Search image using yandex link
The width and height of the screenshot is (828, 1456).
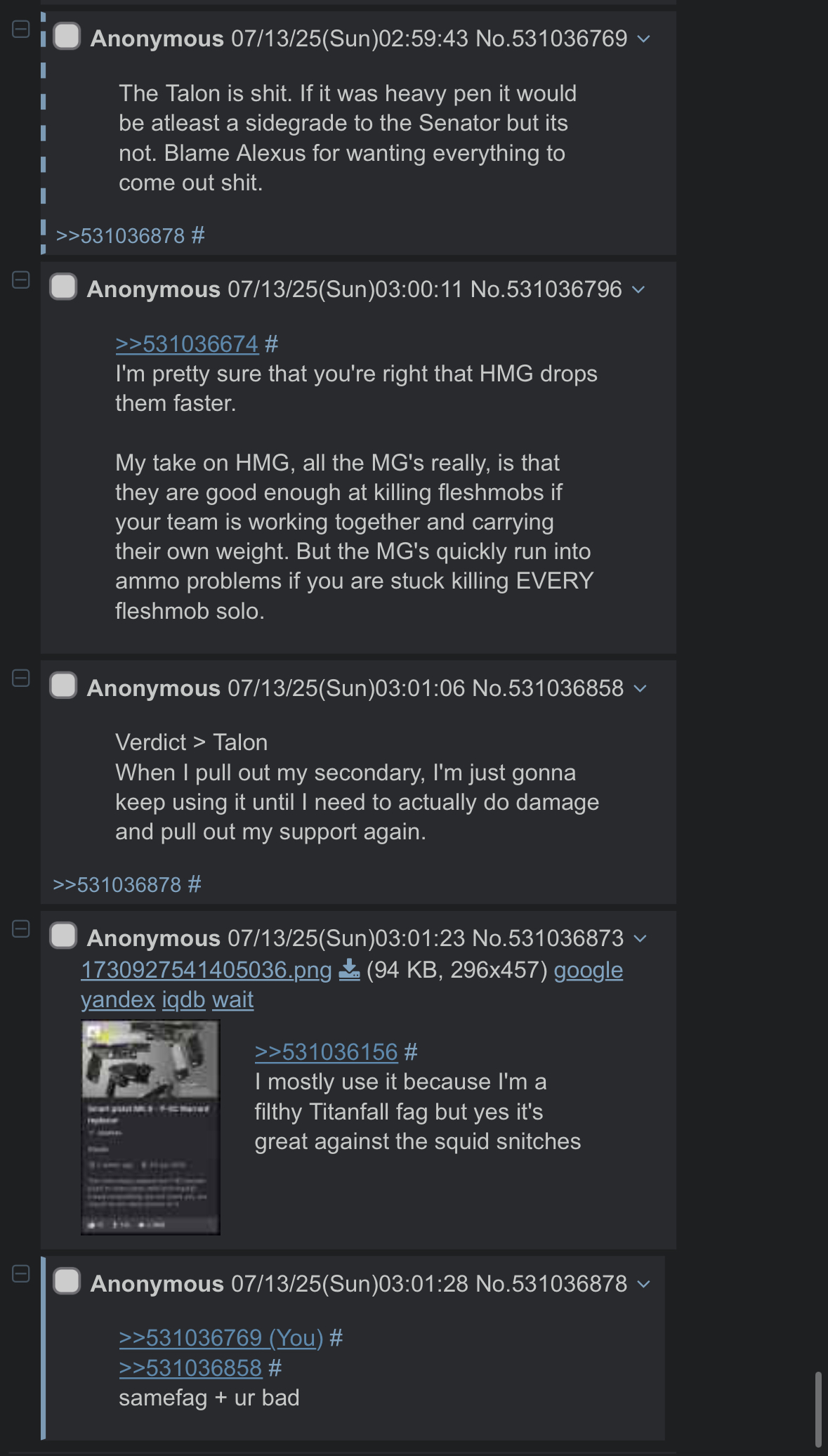tap(118, 999)
